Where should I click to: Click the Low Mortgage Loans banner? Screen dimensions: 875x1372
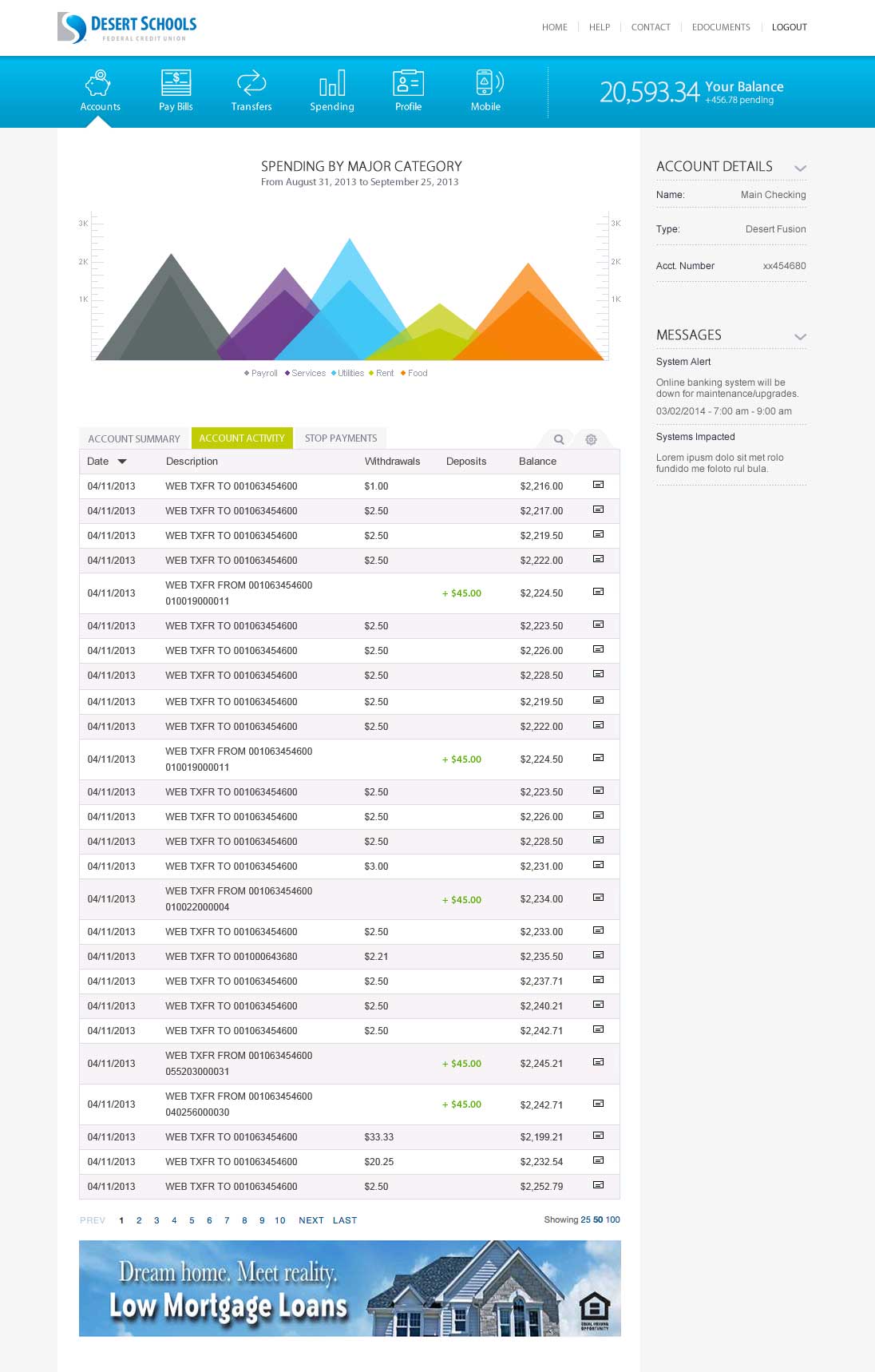click(350, 1288)
